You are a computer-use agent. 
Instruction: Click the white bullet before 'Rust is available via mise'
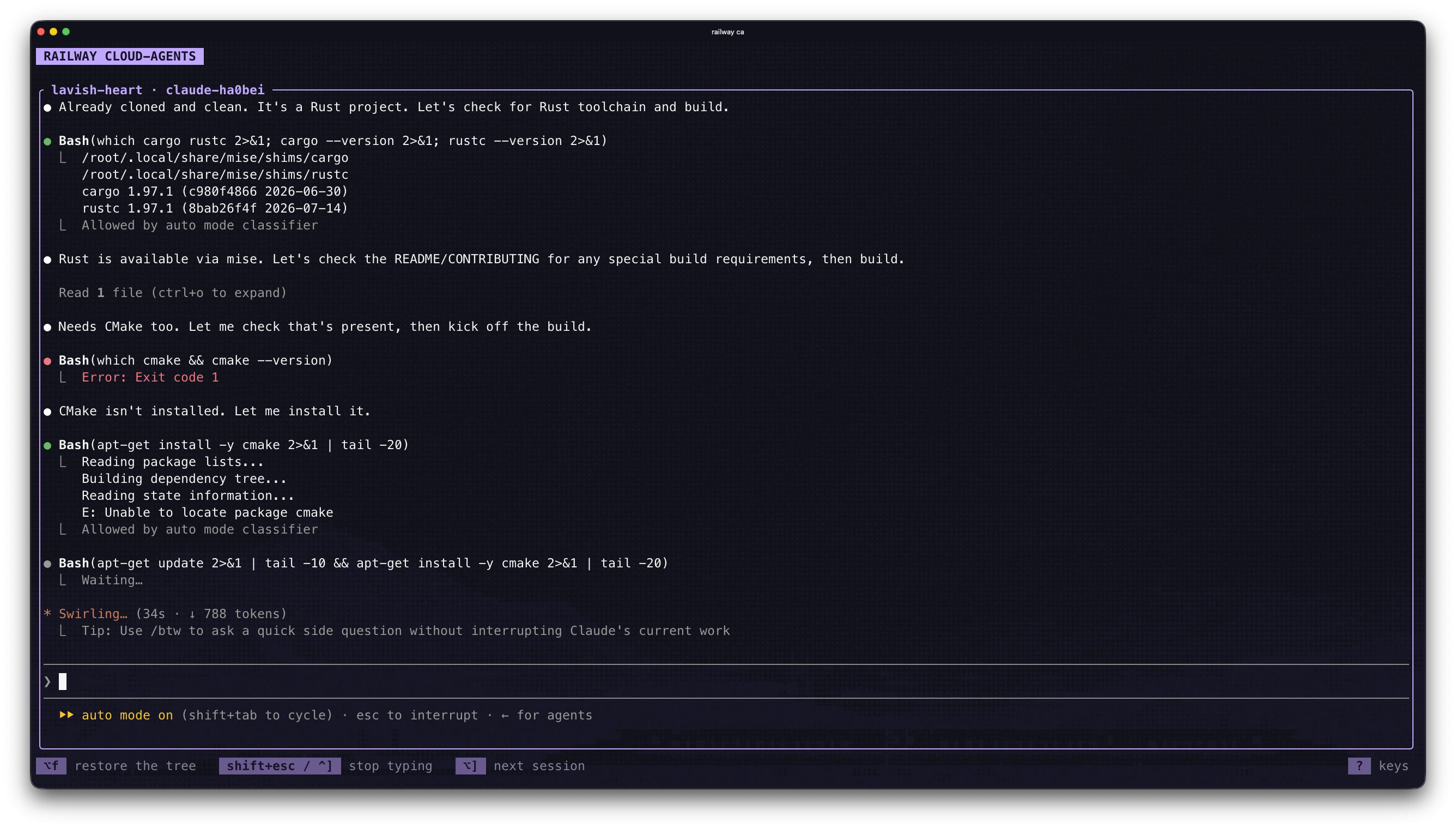[48, 259]
